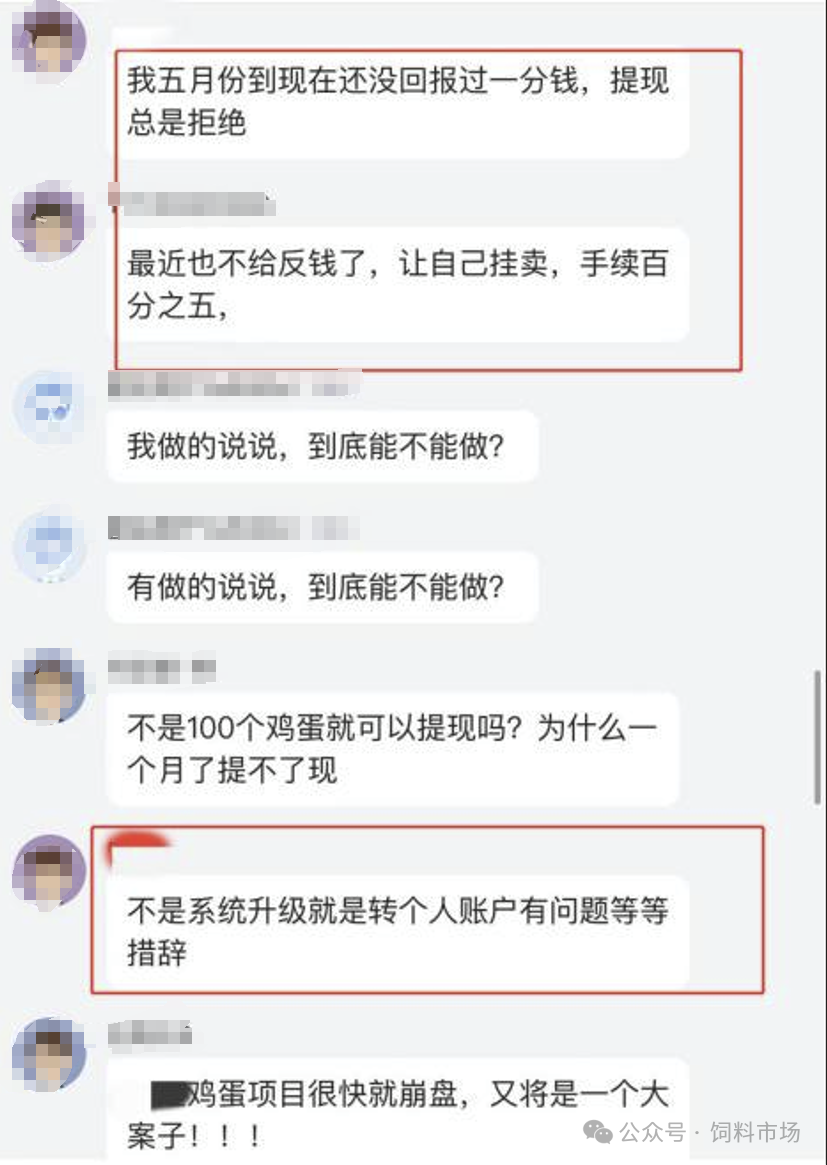Select message bubble '最近也不给反钱了，让自己挂卖'
The height and width of the screenshot is (1165, 827).
point(402,285)
